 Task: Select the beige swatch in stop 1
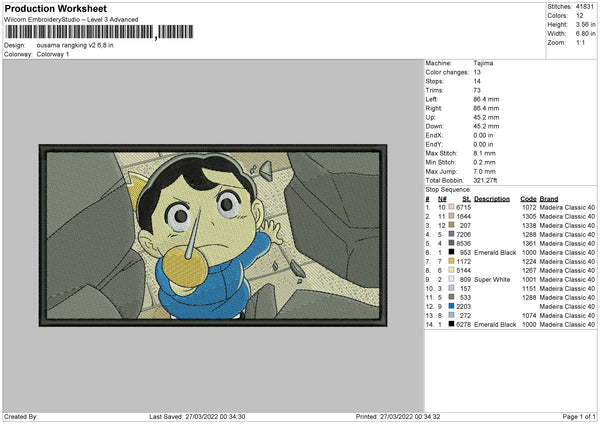coord(453,206)
